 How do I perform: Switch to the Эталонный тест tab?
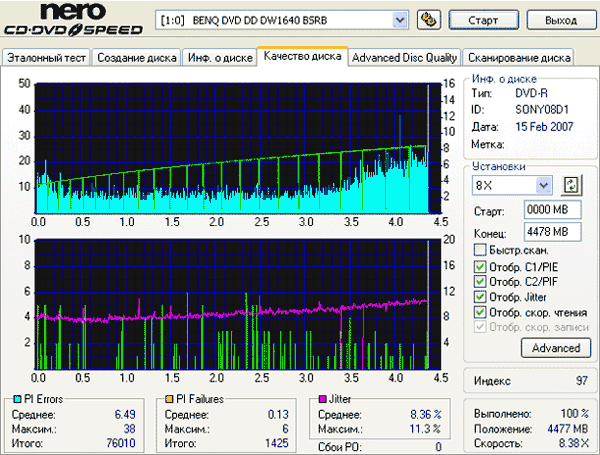click(x=46, y=57)
